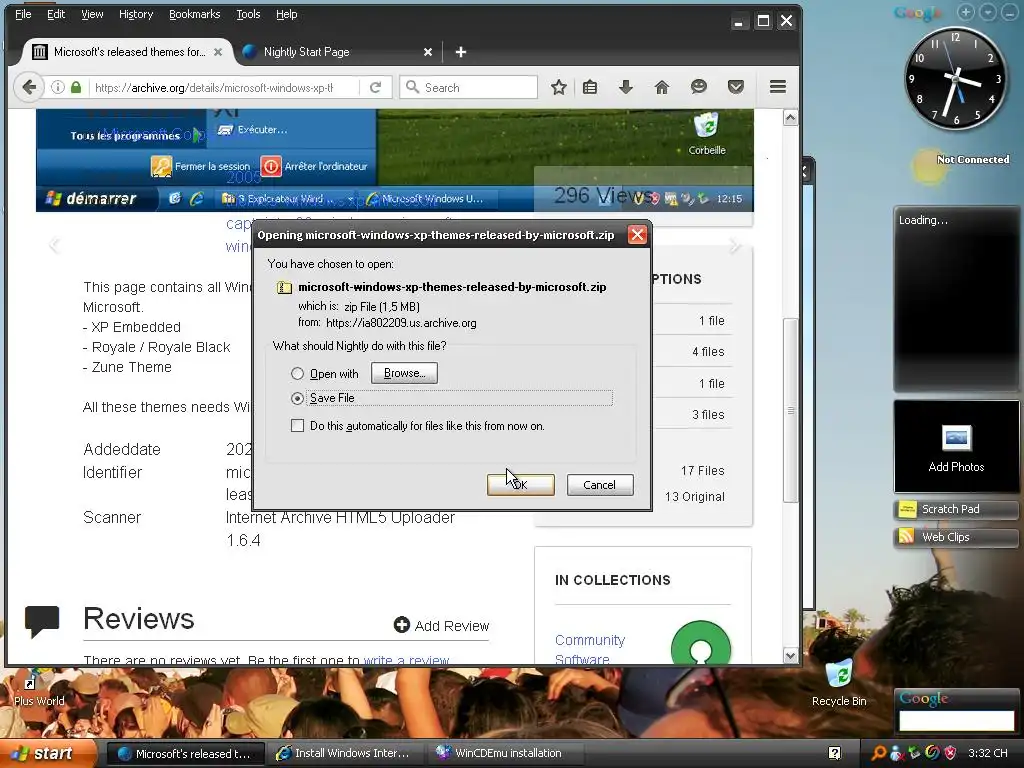Click the vertical scrollbar thumb
1024x768 pixels.
click(x=790, y=410)
